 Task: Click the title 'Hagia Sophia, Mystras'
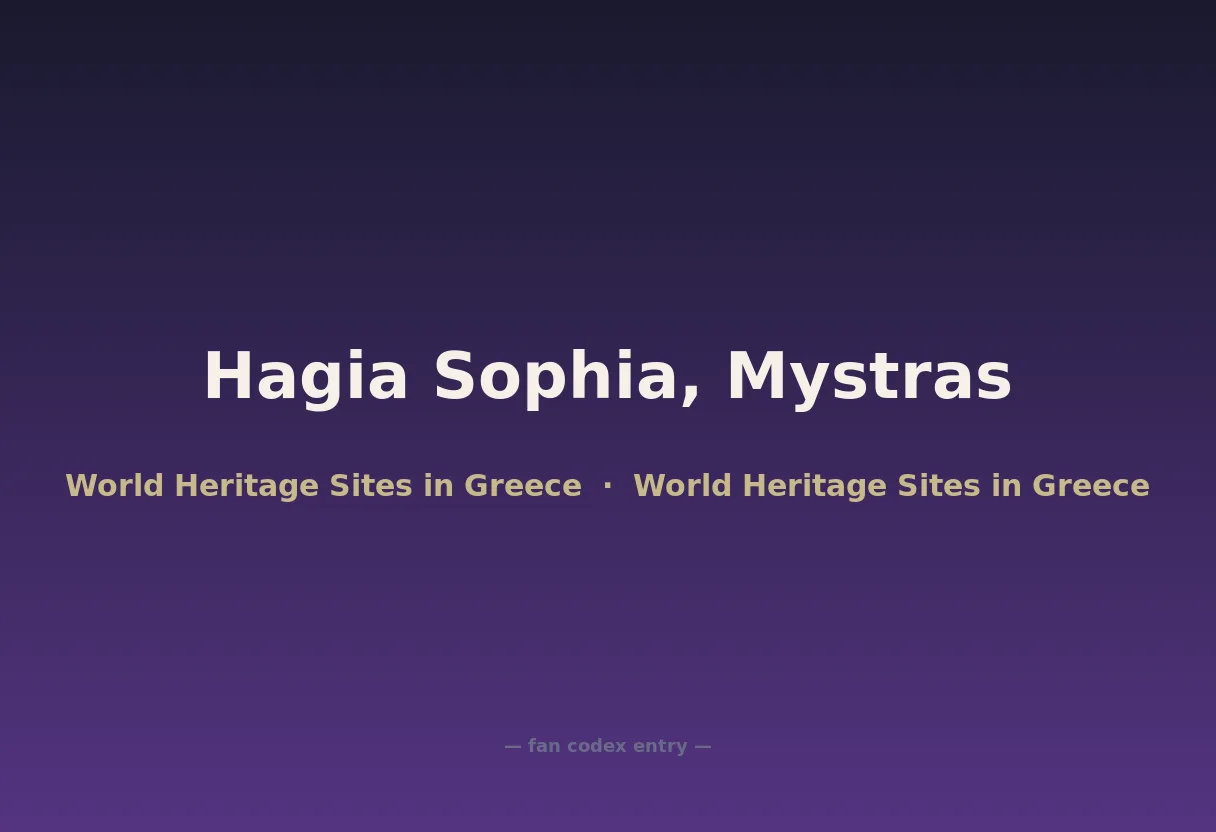(608, 378)
